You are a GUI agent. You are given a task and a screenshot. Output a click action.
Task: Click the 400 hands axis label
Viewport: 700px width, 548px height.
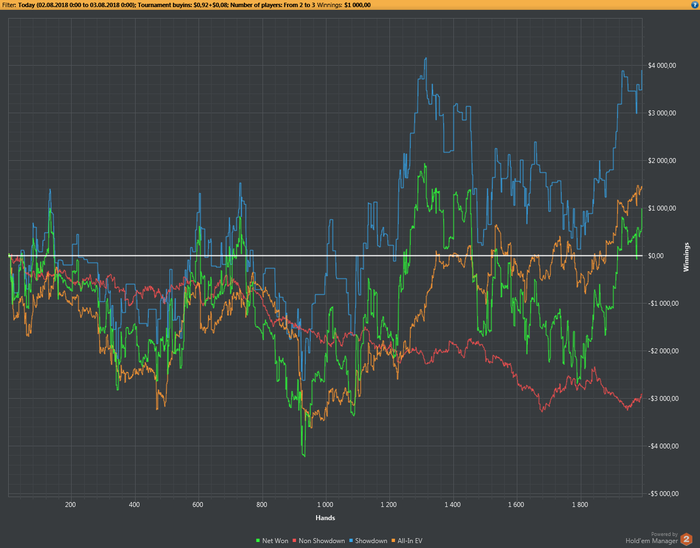tap(134, 505)
